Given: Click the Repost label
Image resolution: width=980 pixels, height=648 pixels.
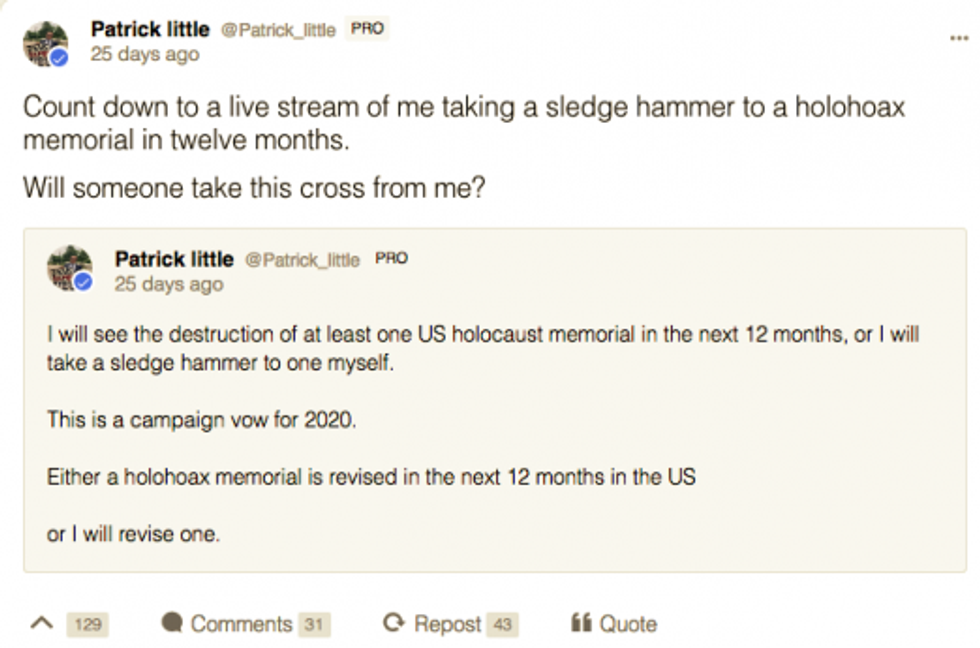Looking at the screenshot, I should click(x=447, y=624).
